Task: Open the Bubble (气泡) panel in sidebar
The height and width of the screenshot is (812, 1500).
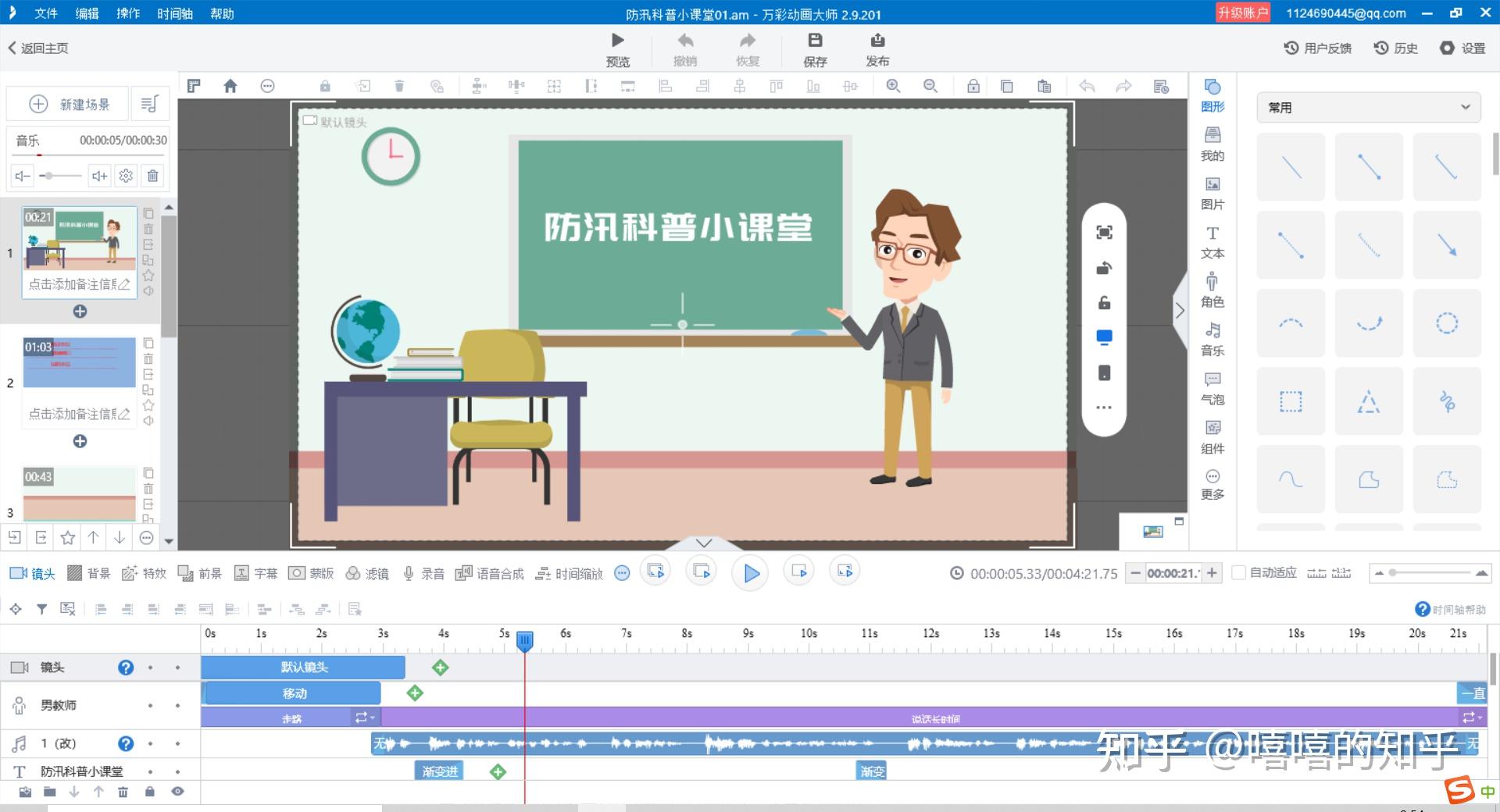Action: tap(1212, 388)
